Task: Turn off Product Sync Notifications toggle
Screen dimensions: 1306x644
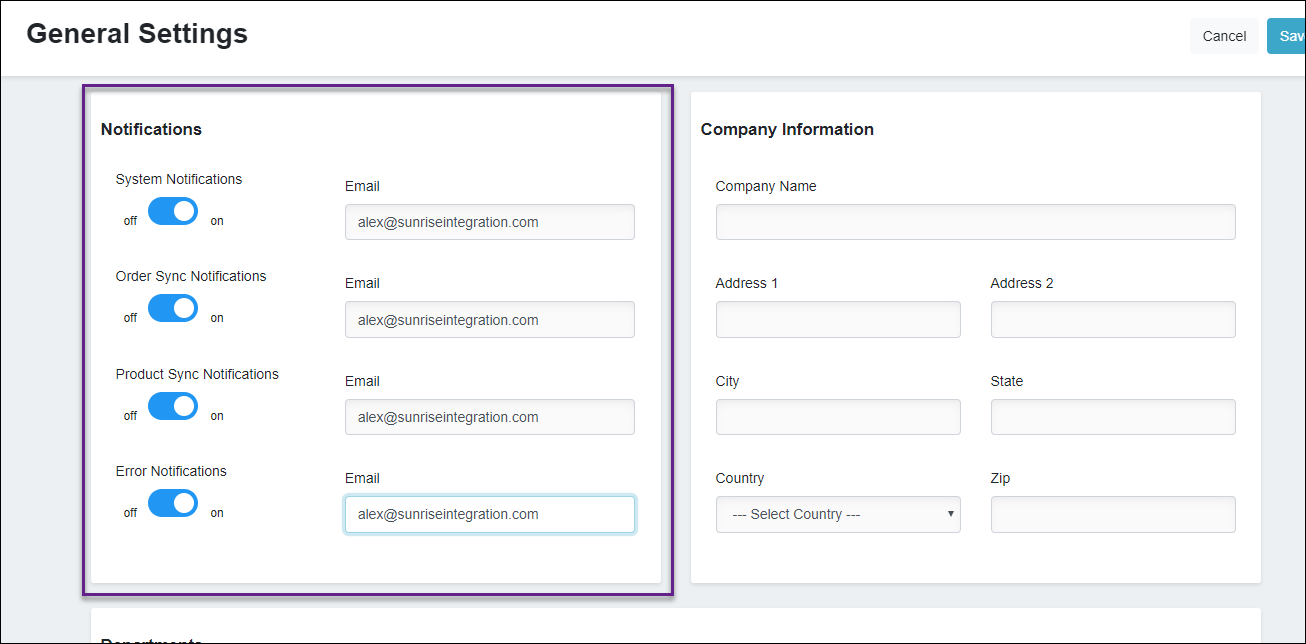Action: 173,407
